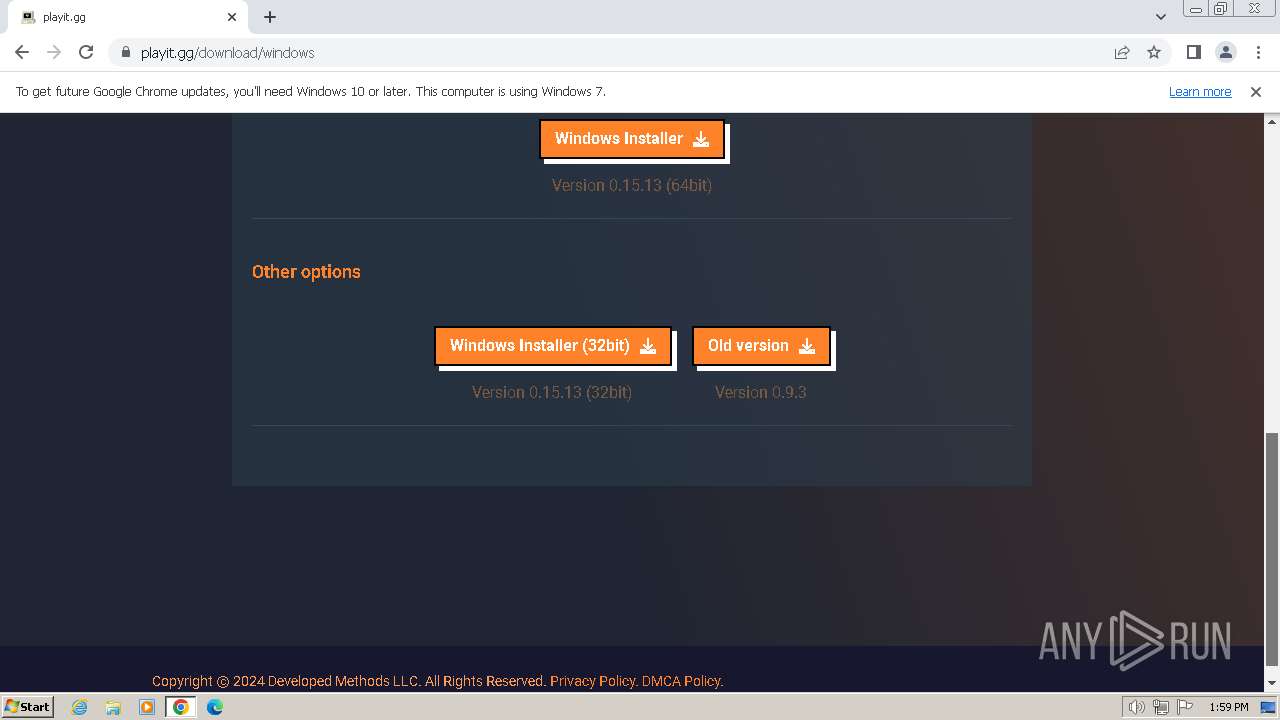Open the tab search dropdown arrow

1160,17
